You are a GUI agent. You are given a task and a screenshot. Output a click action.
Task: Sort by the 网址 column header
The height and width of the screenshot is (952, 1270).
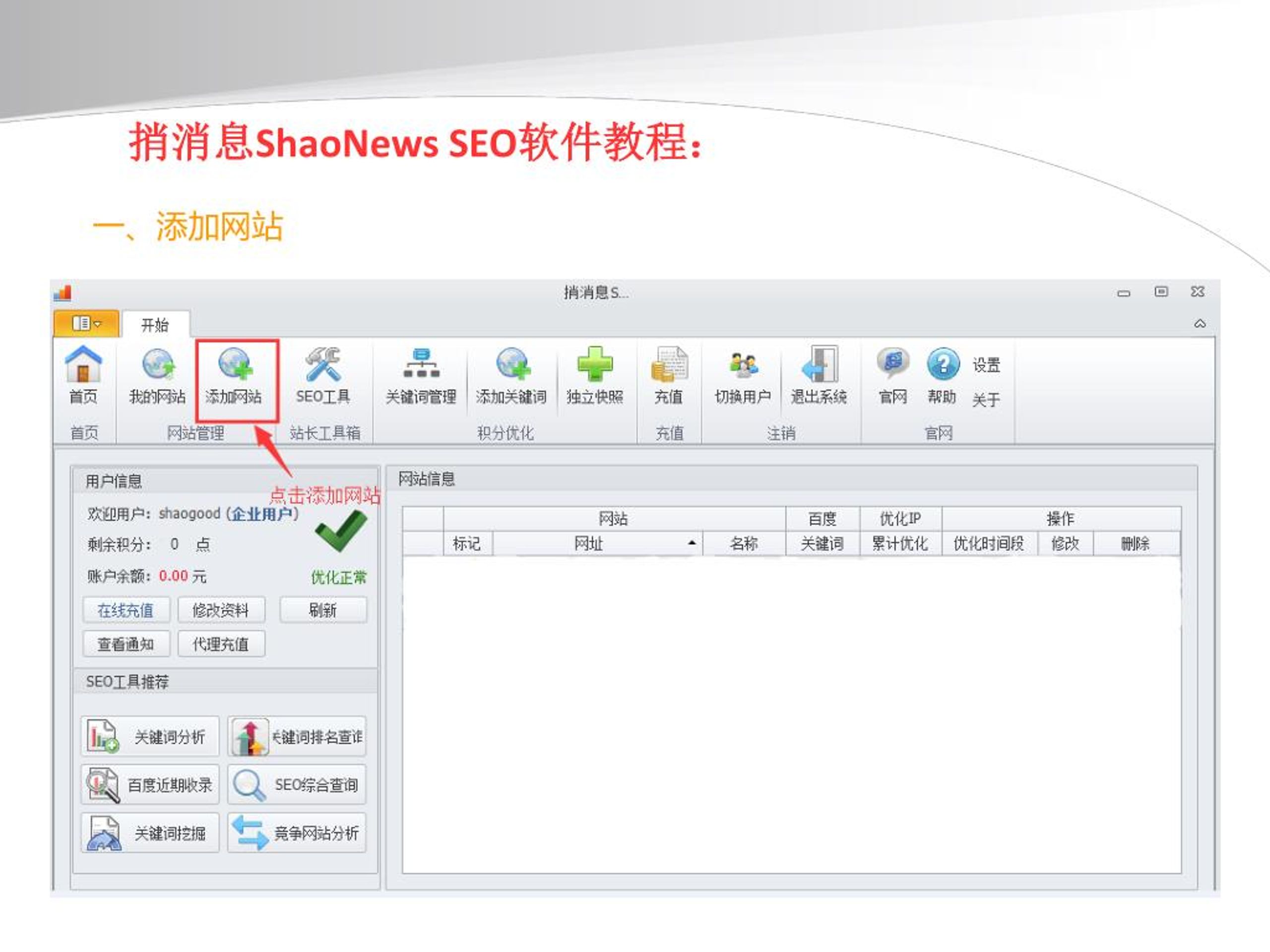point(597,543)
